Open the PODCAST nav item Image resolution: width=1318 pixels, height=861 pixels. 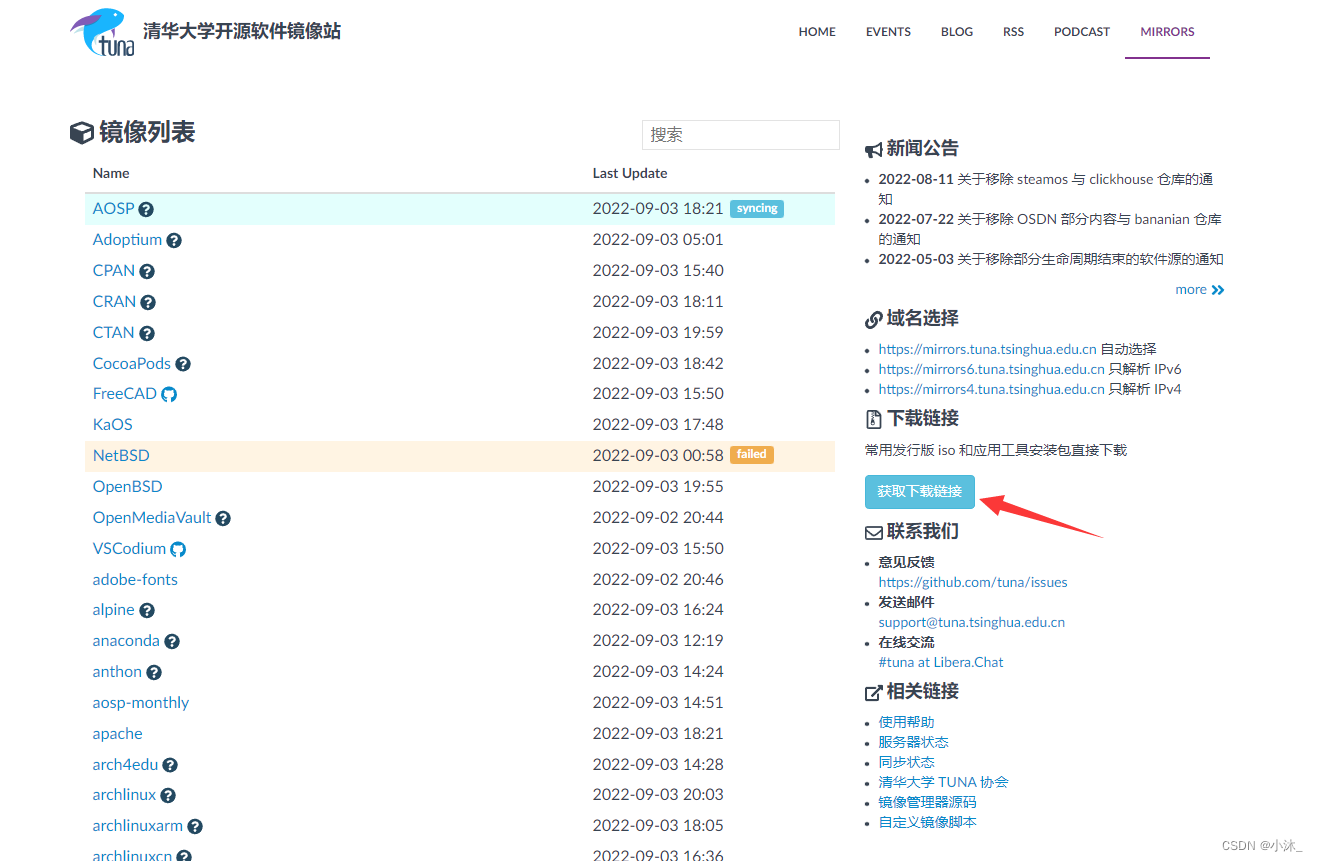[1082, 32]
